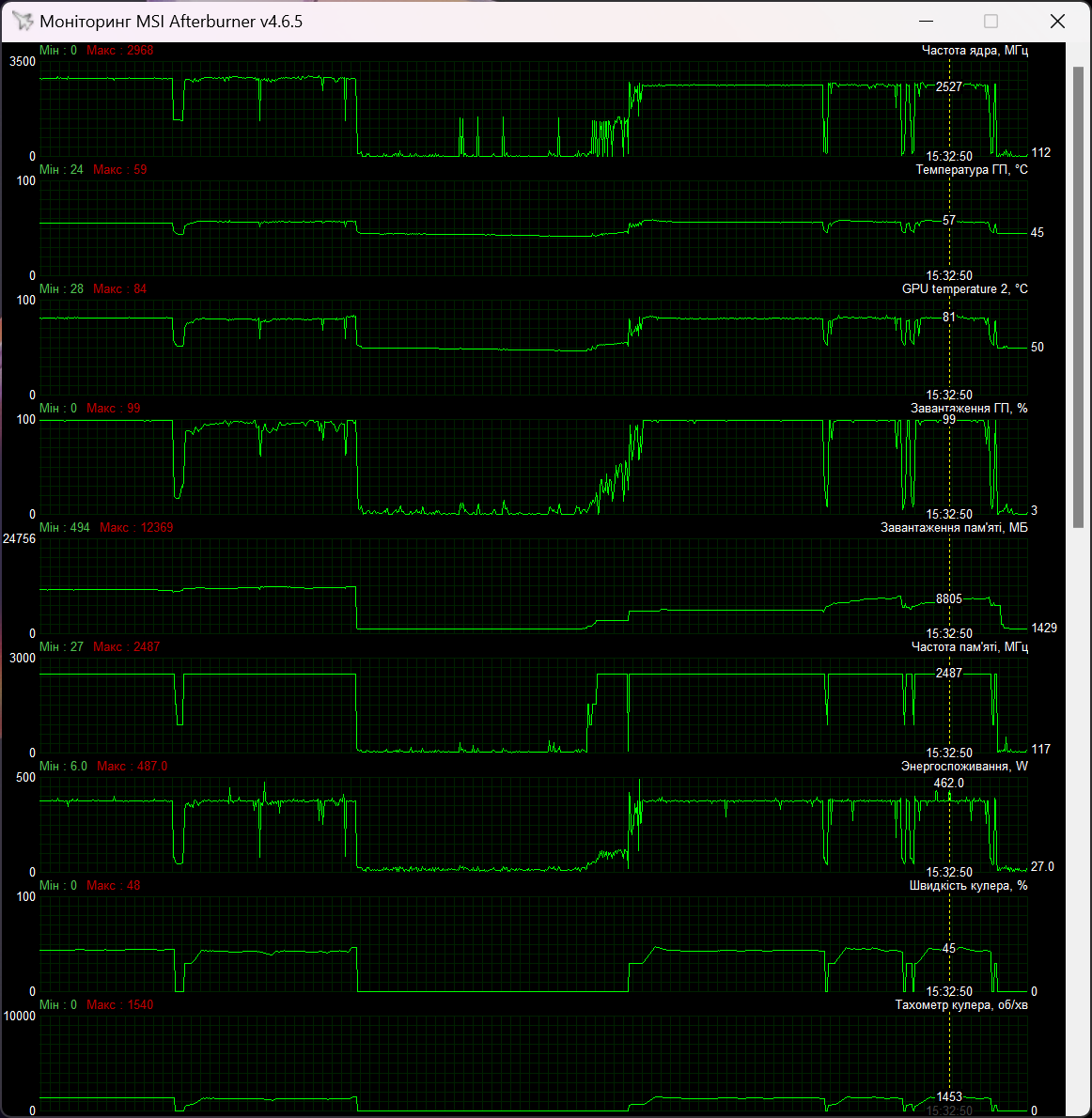Click the 'Частота пам'яті, МГц' graph label
Image resolution: width=1092 pixels, height=1118 pixels.
coord(969,646)
